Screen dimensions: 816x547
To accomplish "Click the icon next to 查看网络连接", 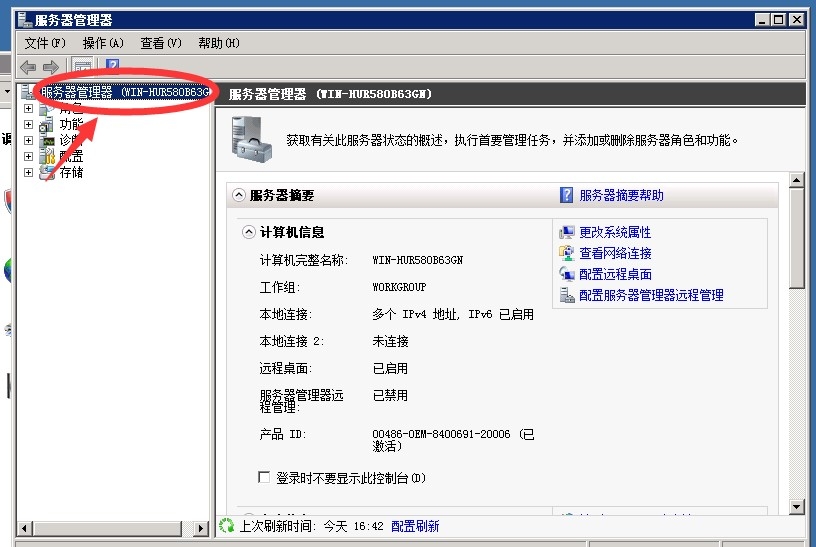I will pos(567,253).
